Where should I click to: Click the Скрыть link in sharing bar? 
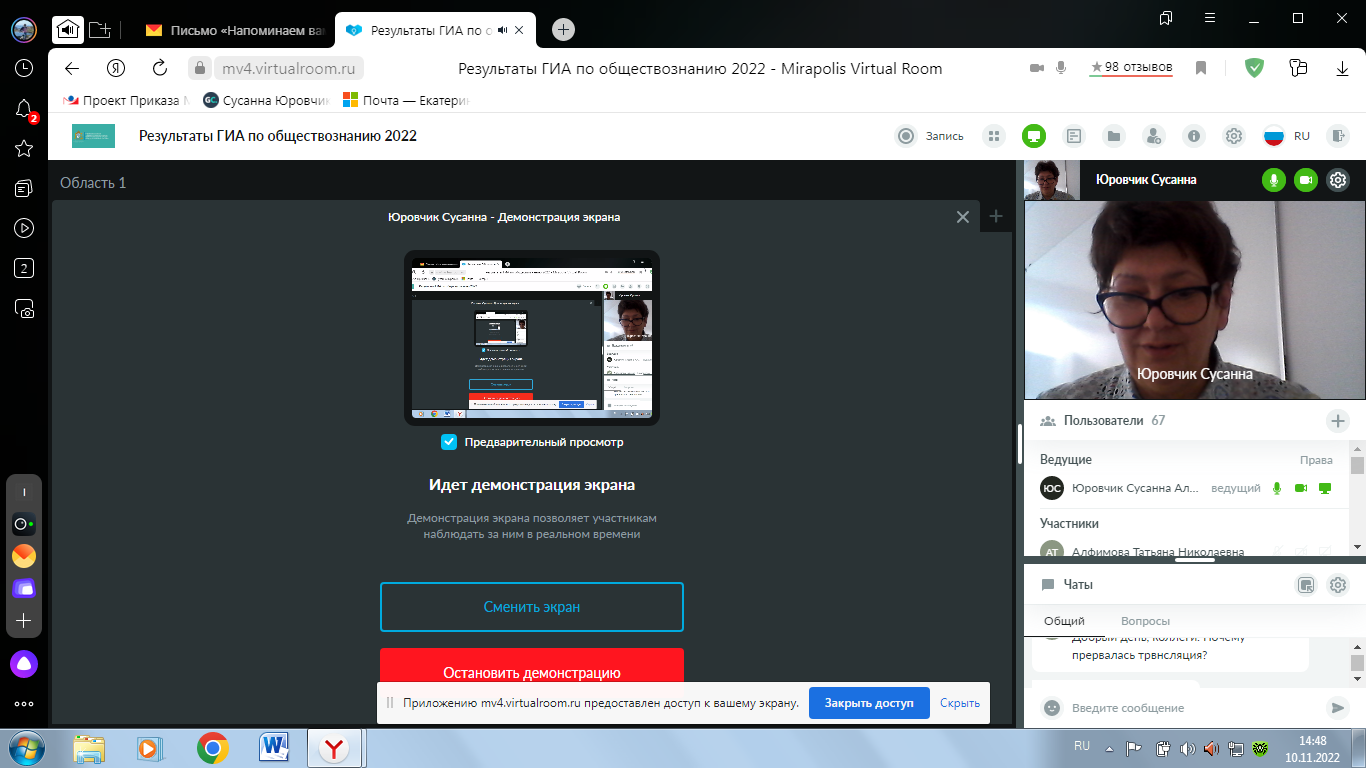(960, 703)
